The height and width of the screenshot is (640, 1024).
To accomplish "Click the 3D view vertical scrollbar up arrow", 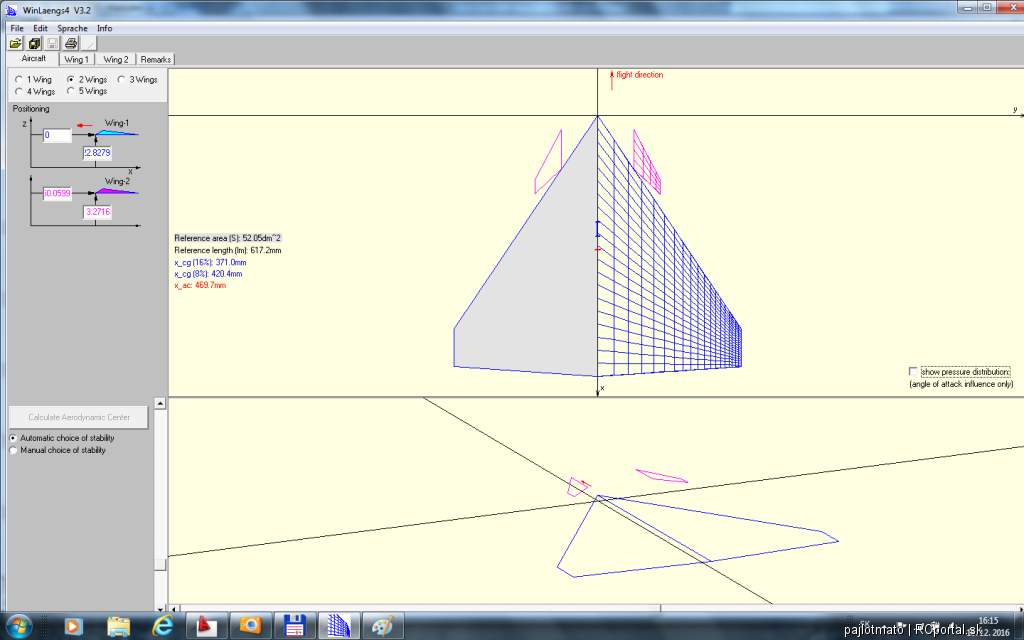I will coord(160,404).
